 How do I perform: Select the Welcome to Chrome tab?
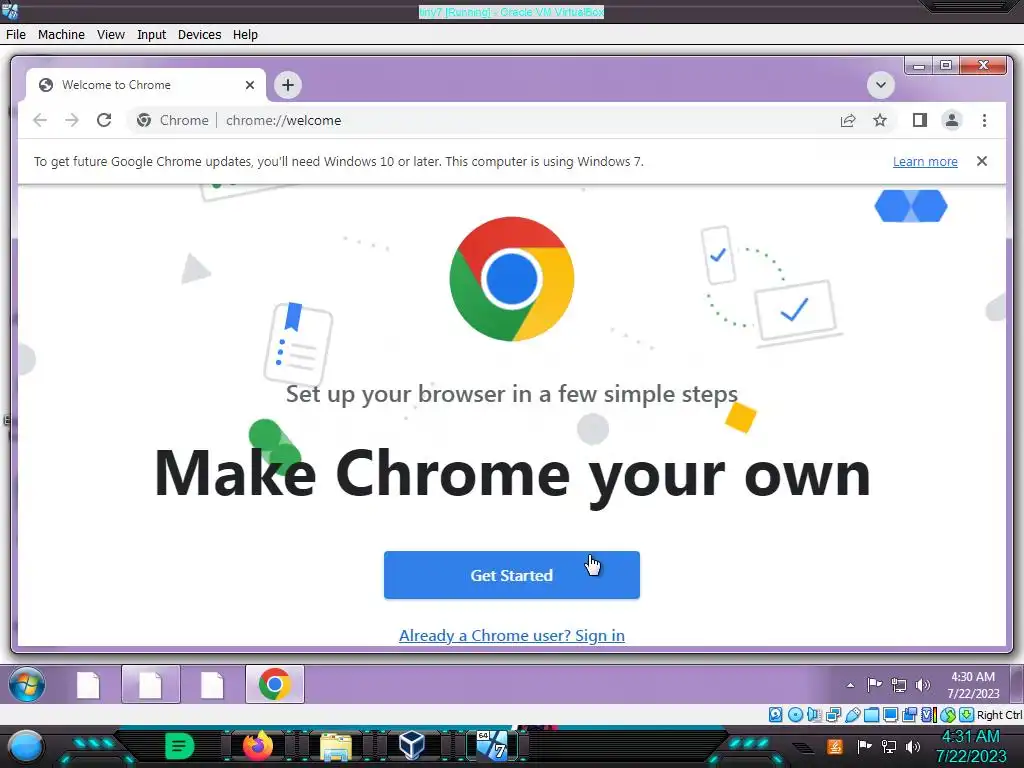145,85
